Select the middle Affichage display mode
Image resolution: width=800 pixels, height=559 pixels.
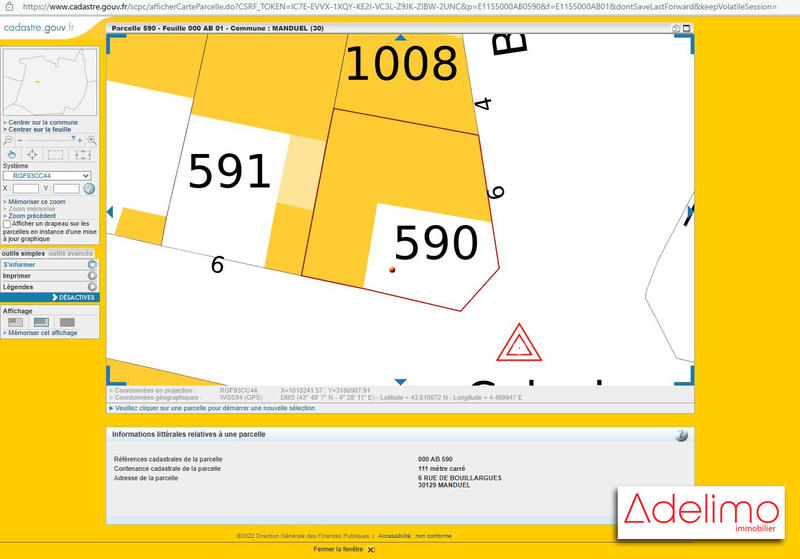pyautogui.click(x=41, y=322)
